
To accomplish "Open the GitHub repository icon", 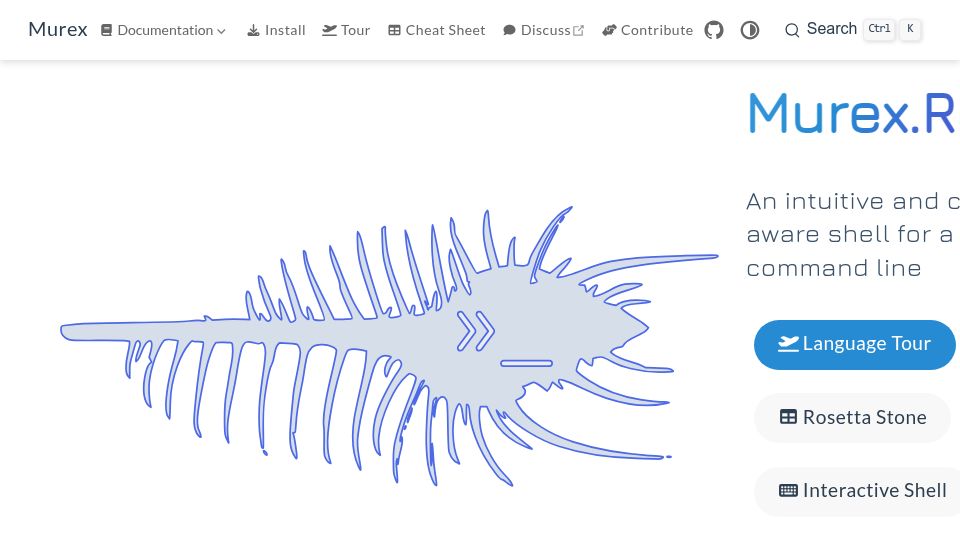I will point(714,30).
